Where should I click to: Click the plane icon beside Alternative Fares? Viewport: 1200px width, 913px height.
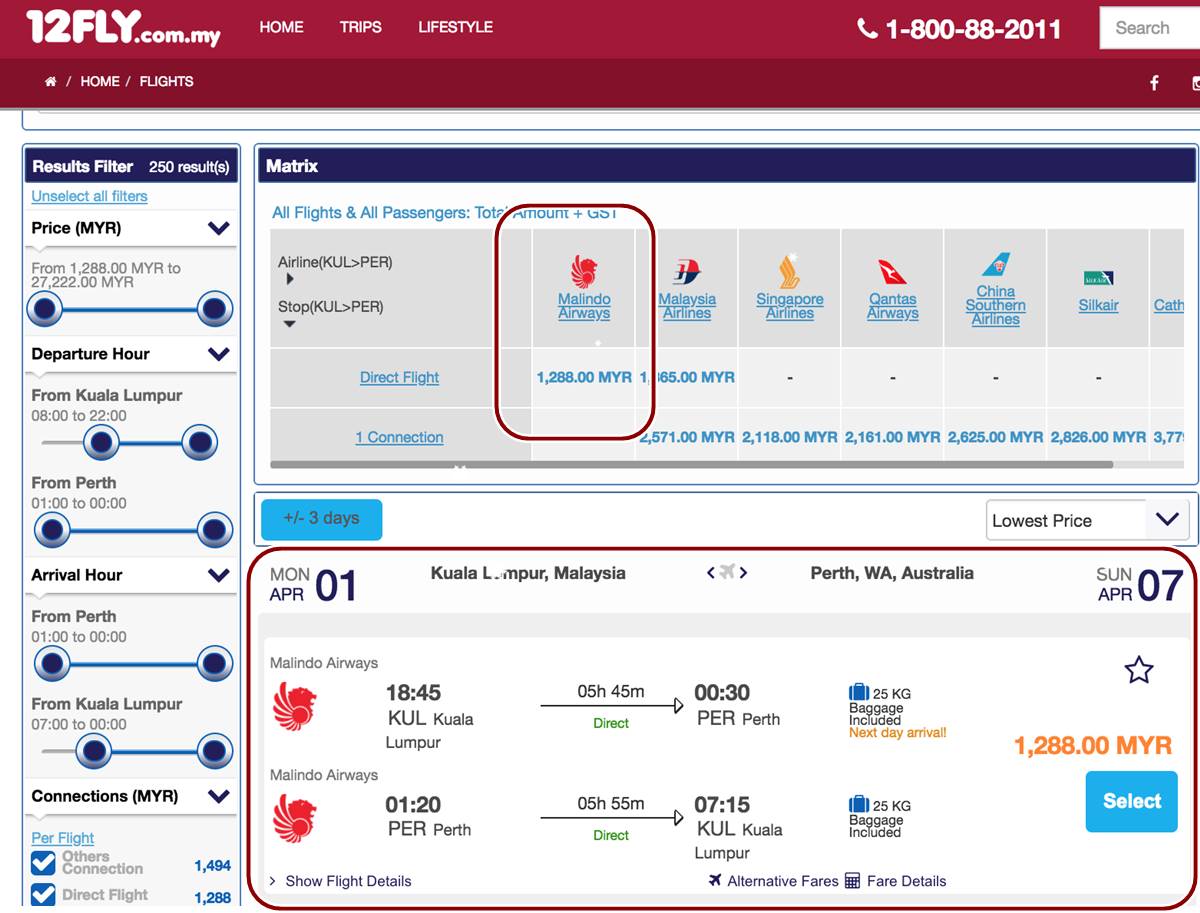(x=715, y=880)
